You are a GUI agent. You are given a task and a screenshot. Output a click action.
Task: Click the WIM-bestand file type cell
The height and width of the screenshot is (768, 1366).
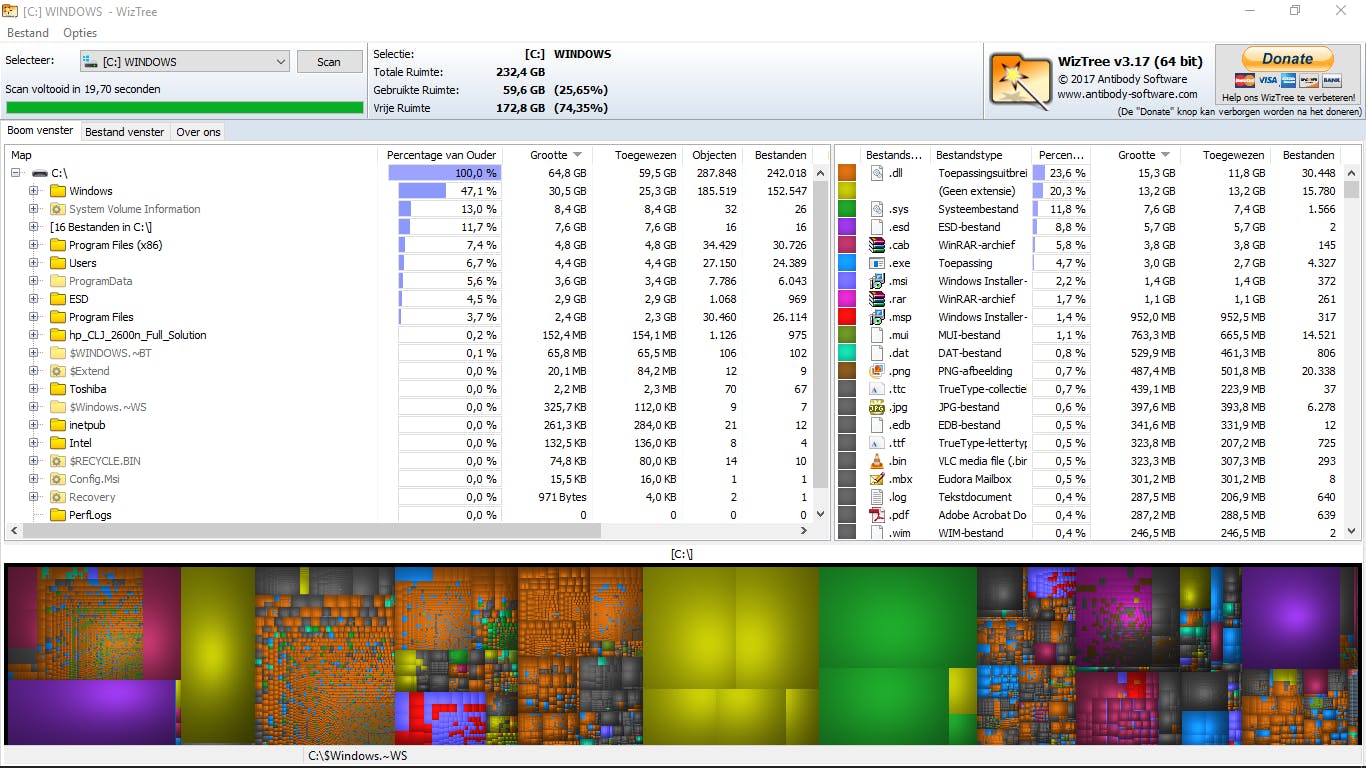pyautogui.click(x=970, y=533)
